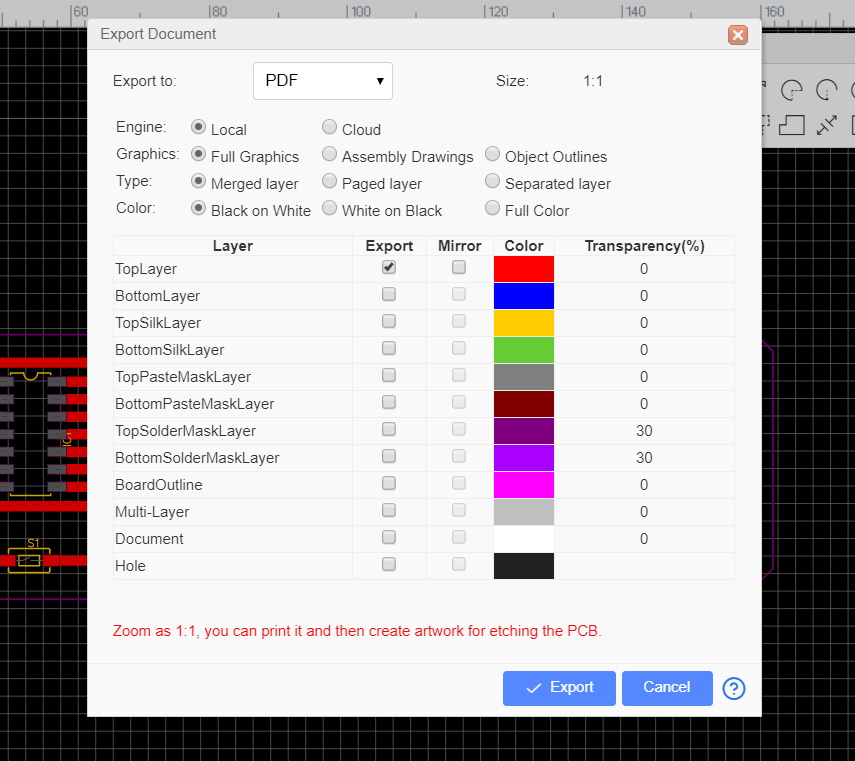Viewport: 855px width, 761px height.
Task: Click the light gray Multi-Layer swatch
Action: pos(524,512)
